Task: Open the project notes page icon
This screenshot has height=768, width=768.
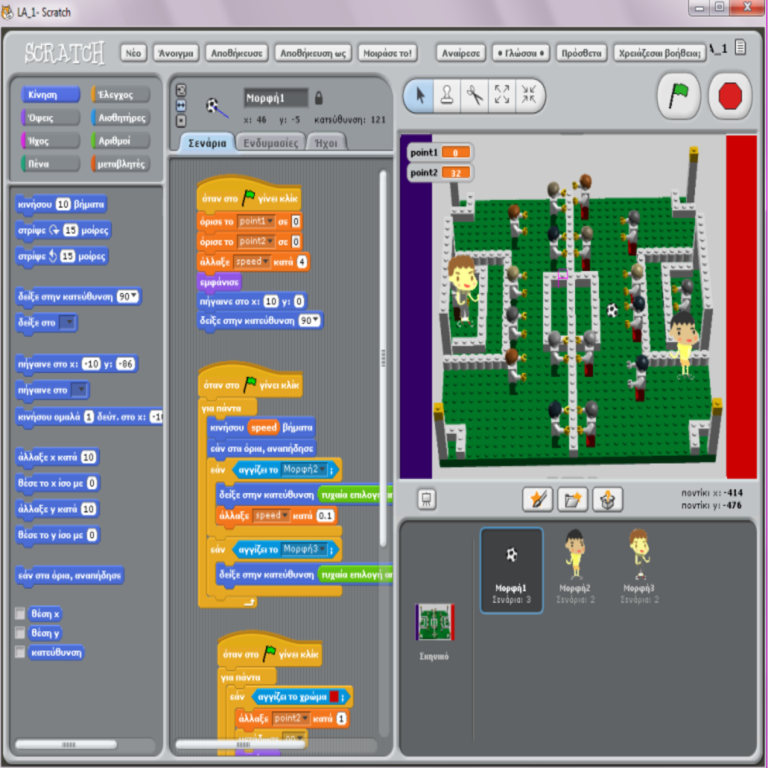Action: coord(740,48)
